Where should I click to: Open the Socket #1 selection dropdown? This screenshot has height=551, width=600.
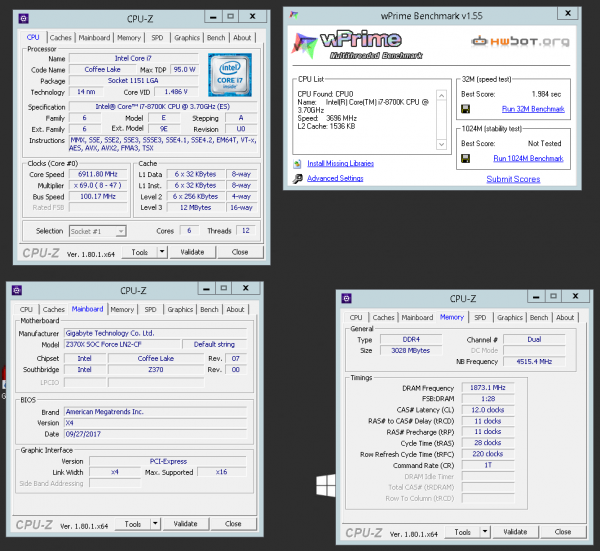(97, 231)
